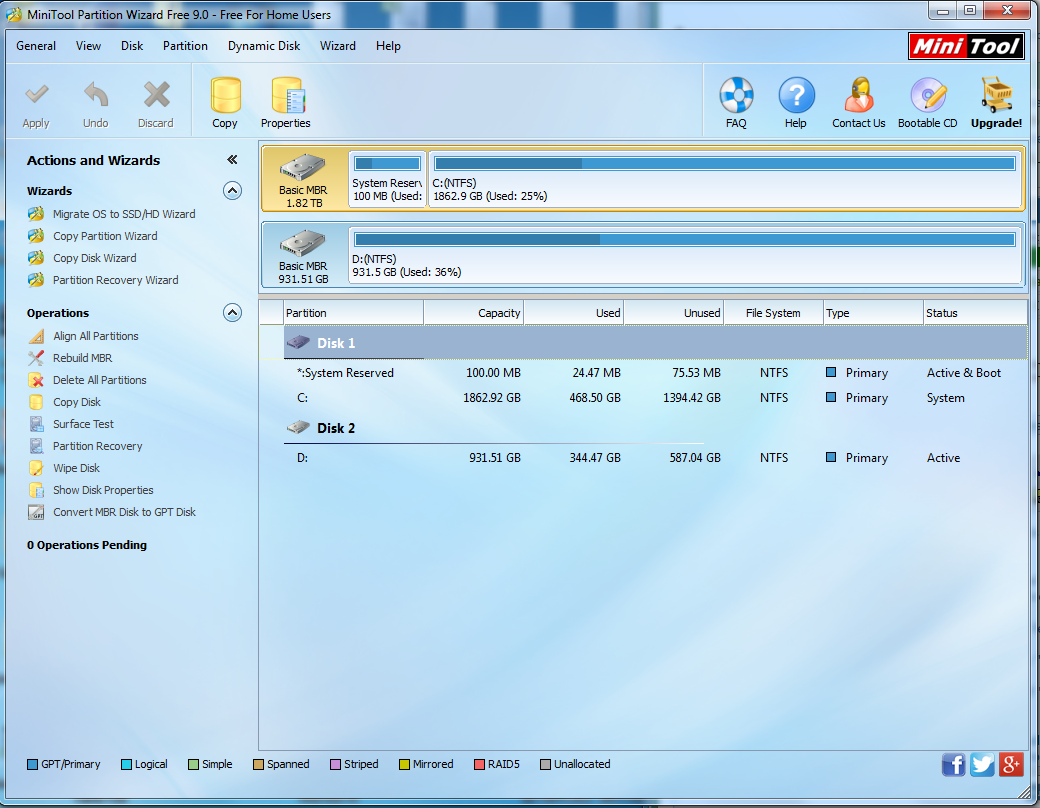Select the D: partition row

[x=655, y=458]
